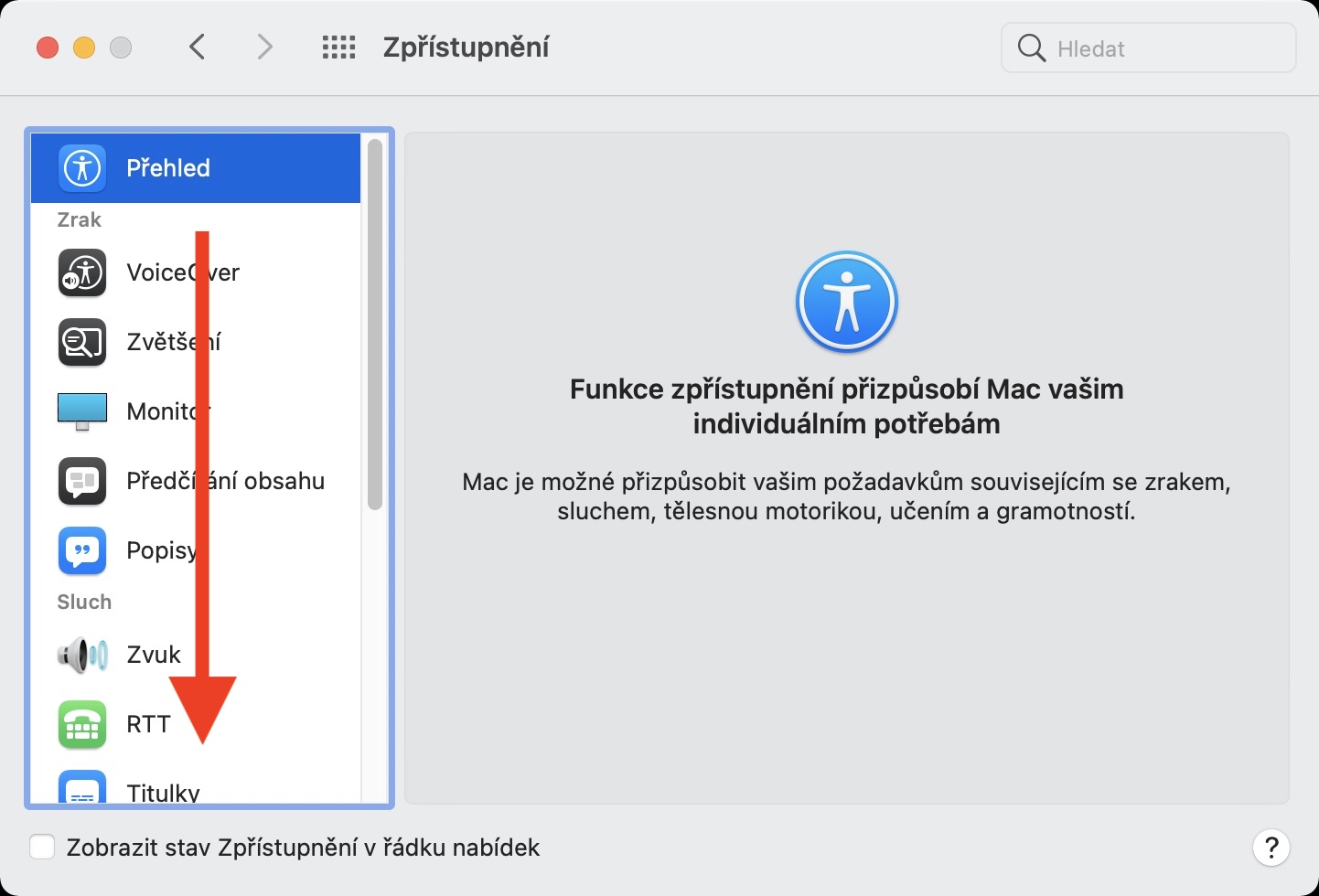
Task: Select the green RTT phone icon
Action: coord(82,724)
